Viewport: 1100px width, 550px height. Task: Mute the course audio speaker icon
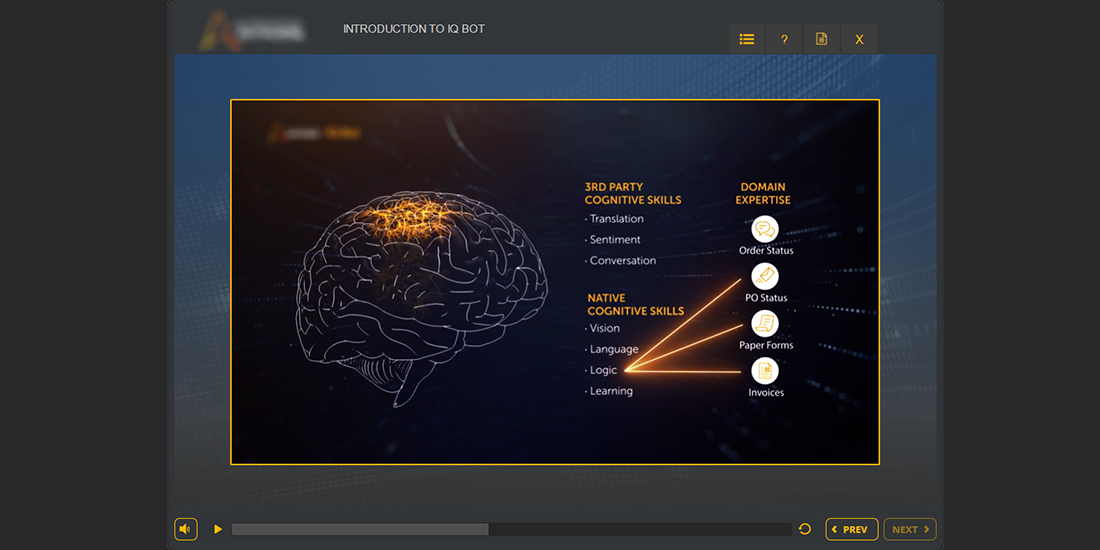click(x=186, y=529)
